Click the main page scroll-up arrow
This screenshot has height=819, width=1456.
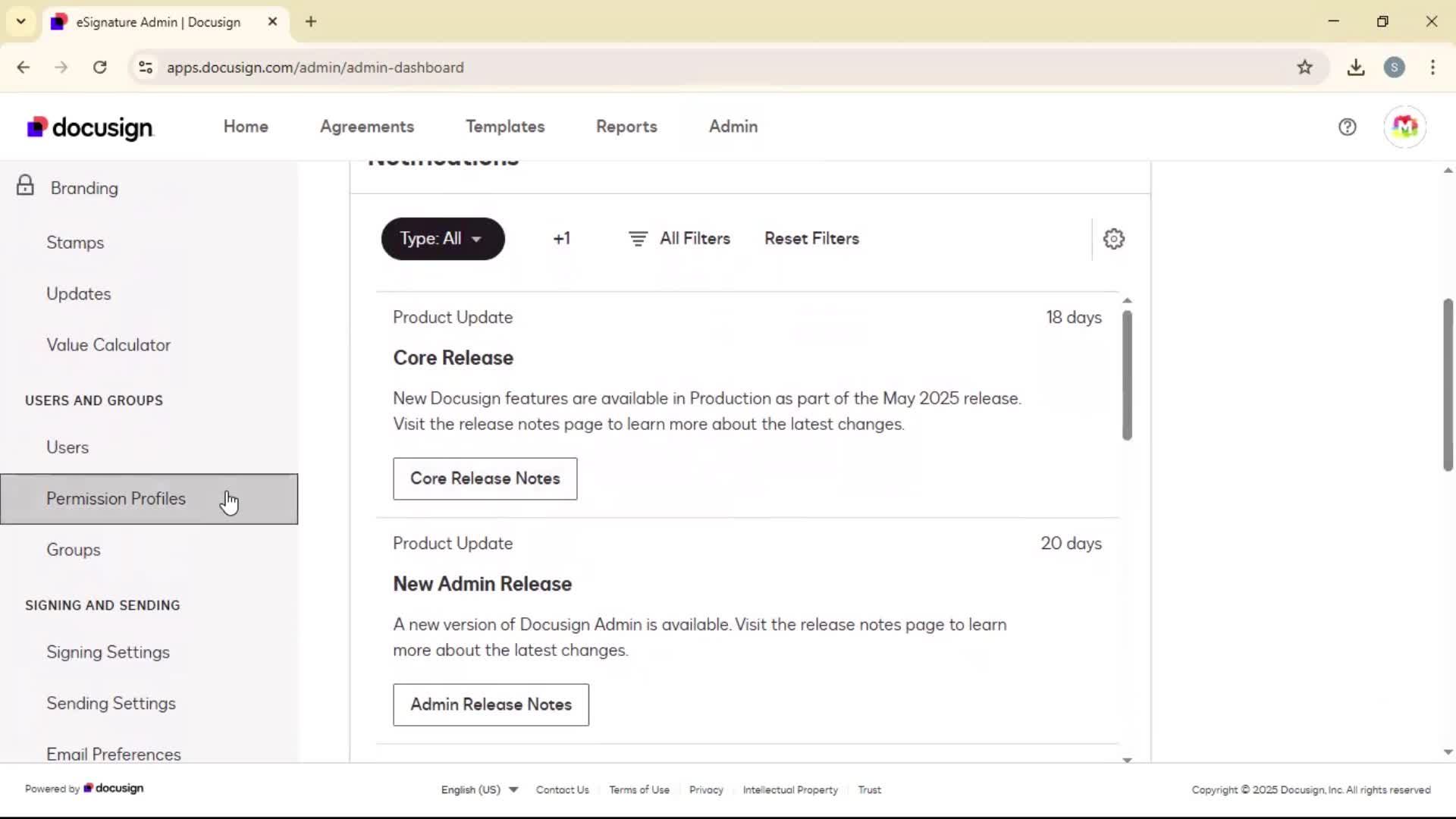point(1448,171)
